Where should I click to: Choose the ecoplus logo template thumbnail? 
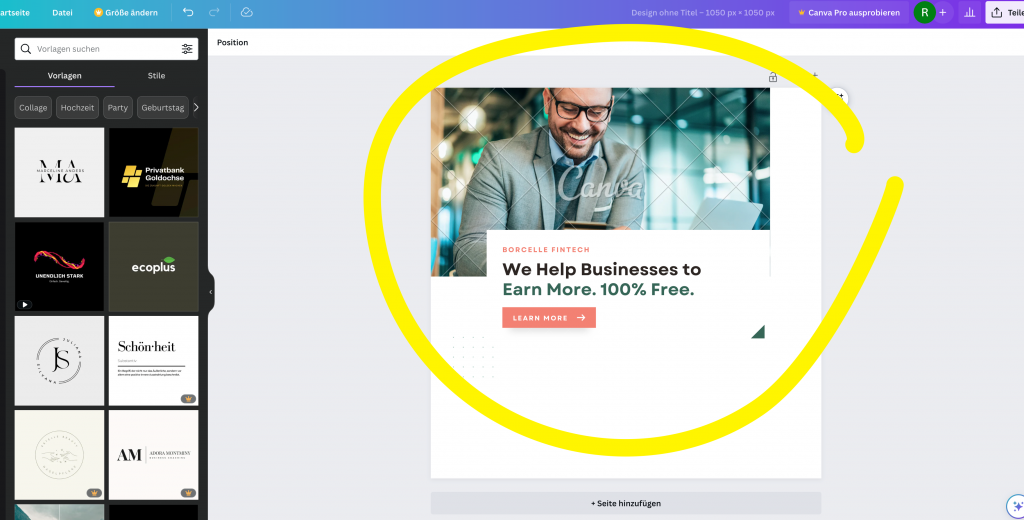153,267
